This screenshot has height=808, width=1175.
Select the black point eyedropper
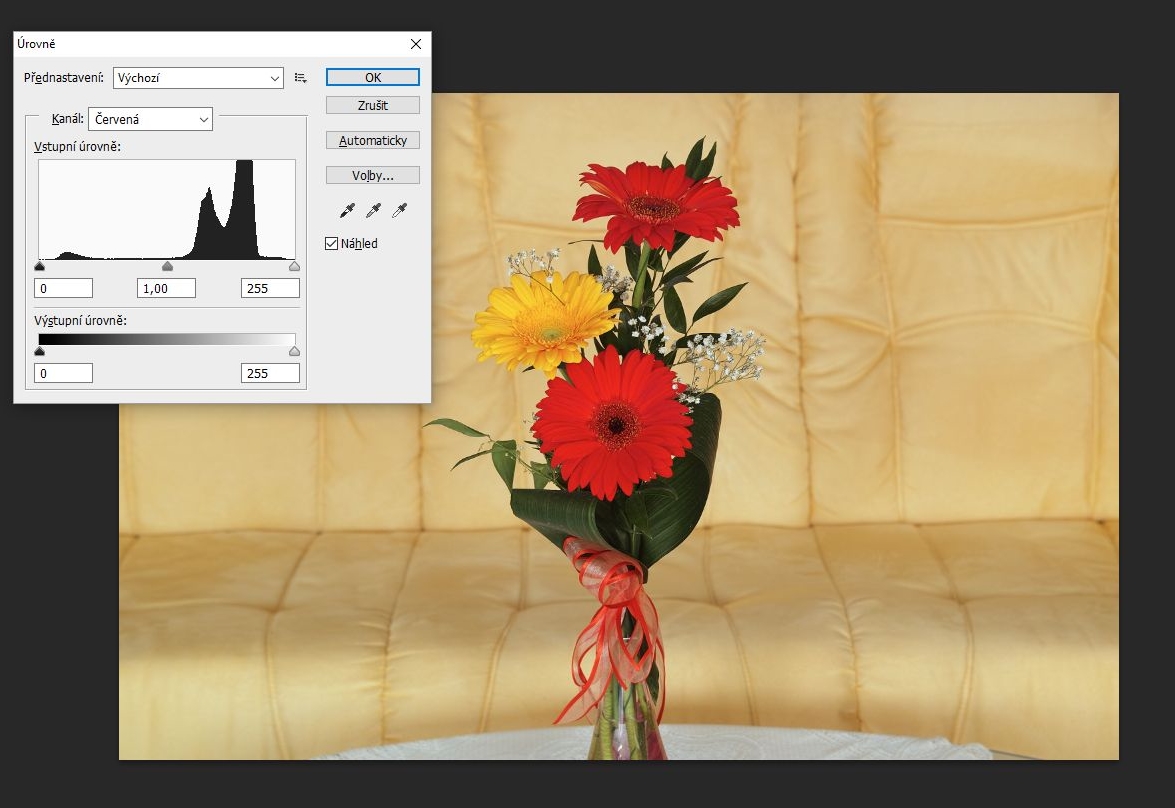point(348,210)
